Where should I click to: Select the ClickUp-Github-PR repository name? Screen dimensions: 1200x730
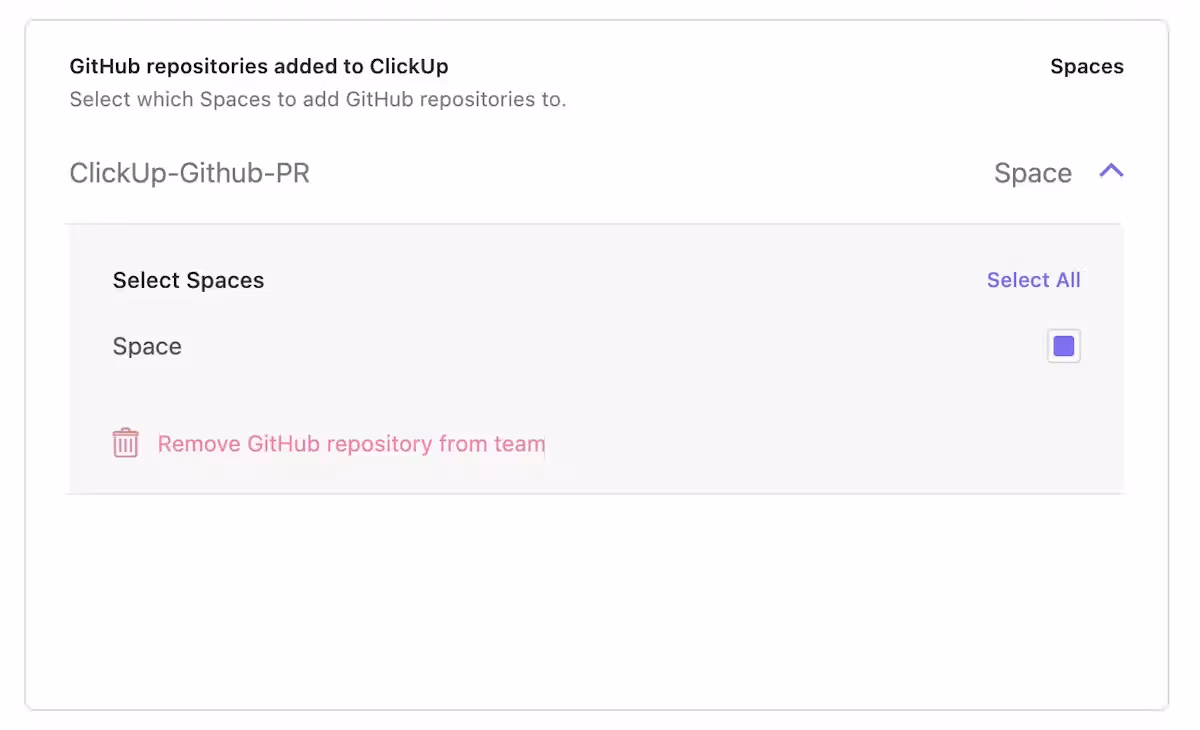189,172
